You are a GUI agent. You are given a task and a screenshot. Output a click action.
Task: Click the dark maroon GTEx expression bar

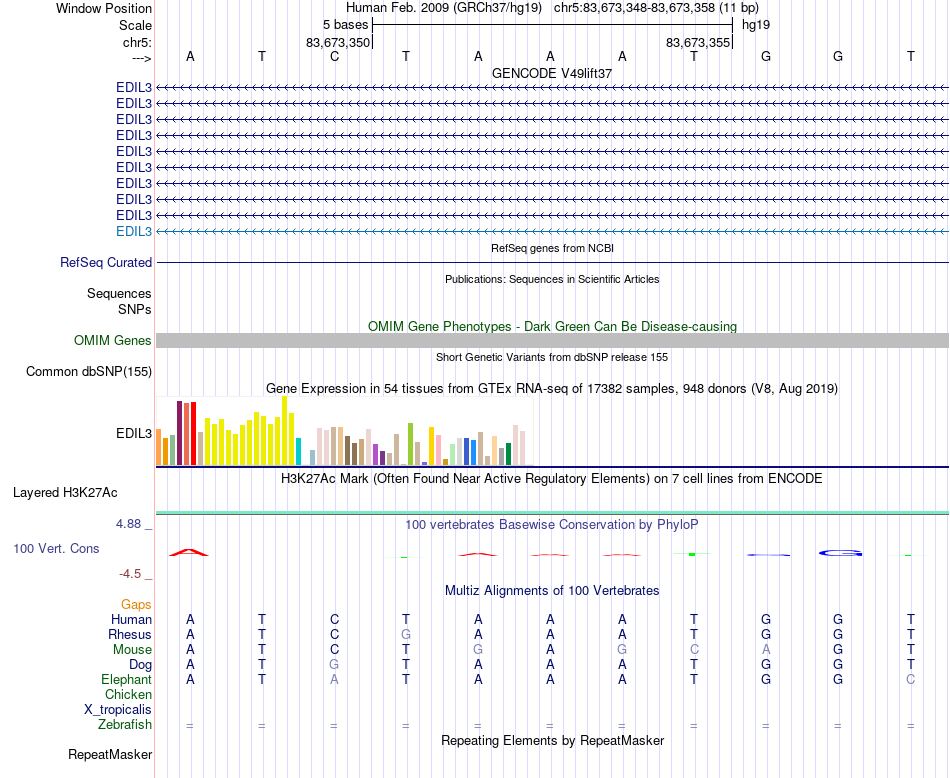click(x=180, y=433)
